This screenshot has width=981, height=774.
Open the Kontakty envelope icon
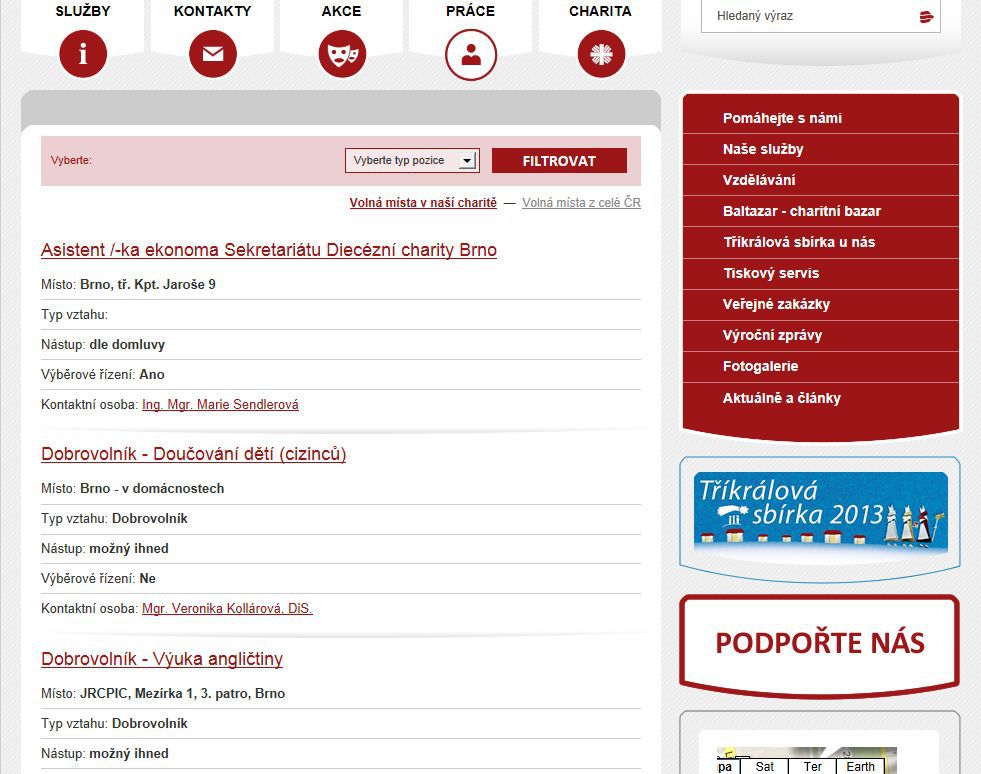pyautogui.click(x=213, y=54)
